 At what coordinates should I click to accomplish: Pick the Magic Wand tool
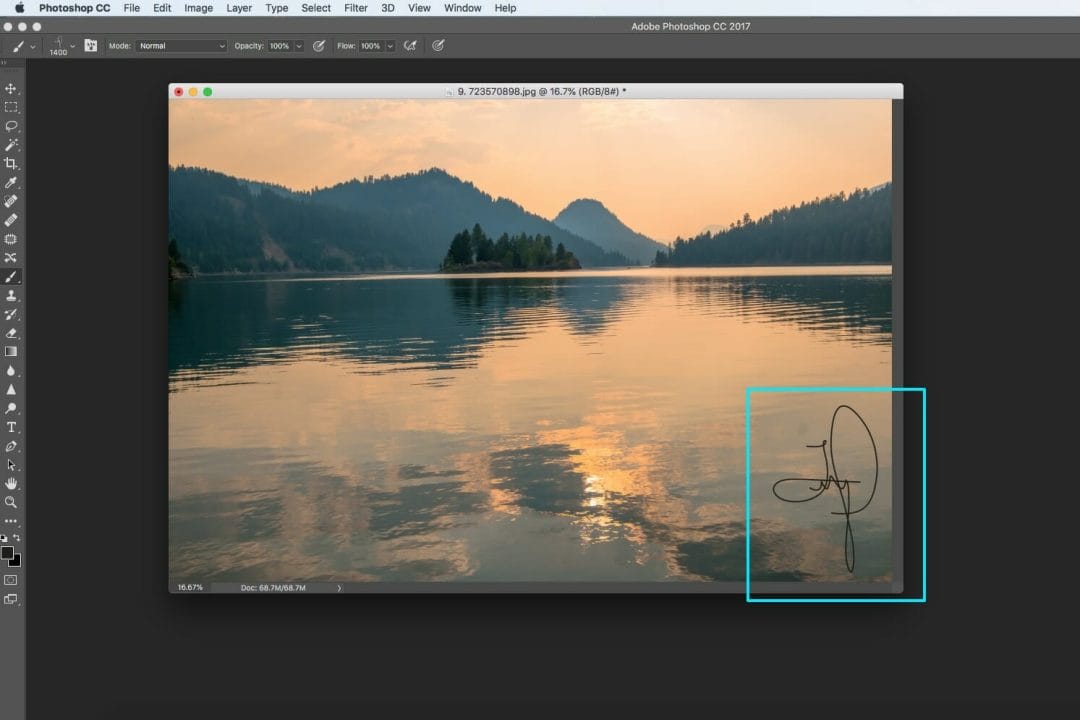[11, 145]
